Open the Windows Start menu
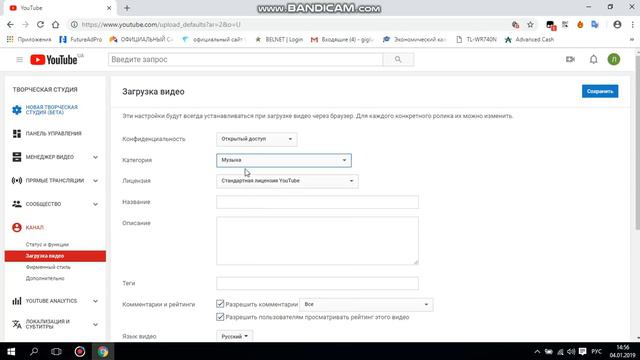 point(11,351)
